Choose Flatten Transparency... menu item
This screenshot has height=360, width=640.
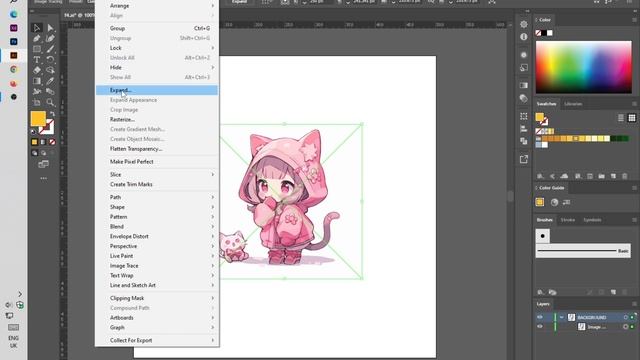point(157,149)
